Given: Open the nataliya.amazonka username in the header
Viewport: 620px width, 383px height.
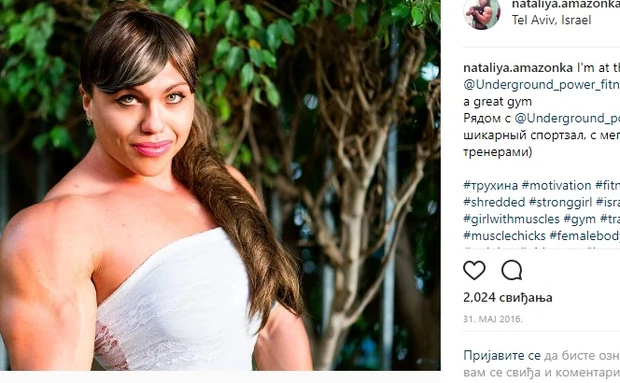Looking at the screenshot, I should (566, 4).
